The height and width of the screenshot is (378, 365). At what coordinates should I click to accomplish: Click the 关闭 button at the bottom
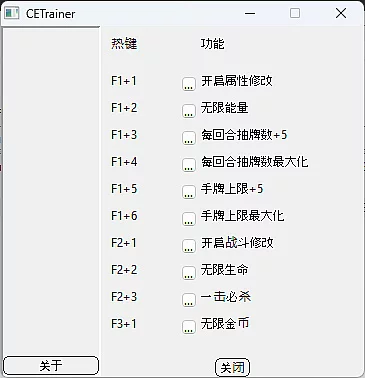pos(232,367)
